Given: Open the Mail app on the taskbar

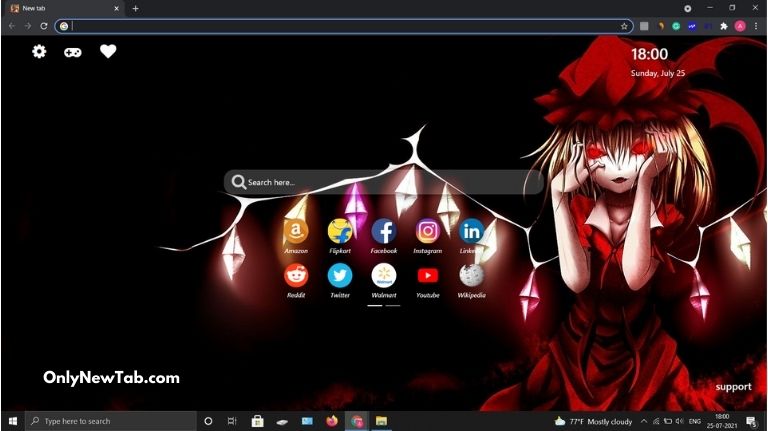Looking at the screenshot, I should click(307, 421).
